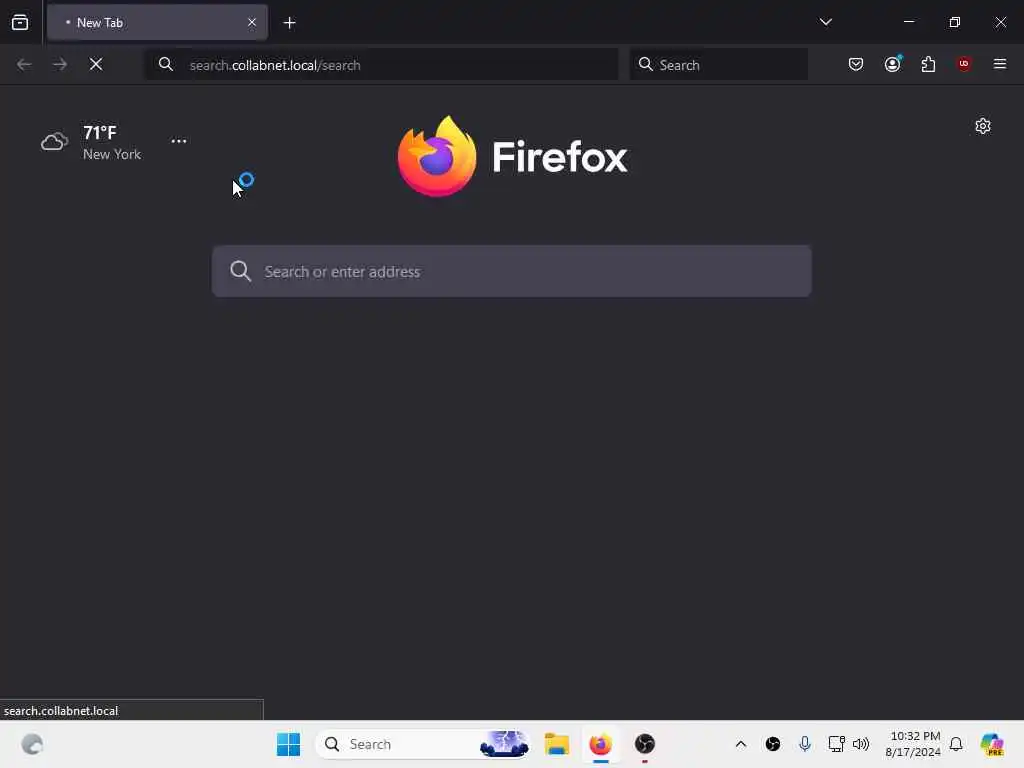Screen dimensions: 1024x768
Task: Open File Explorer from taskbar
Action: [557, 744]
